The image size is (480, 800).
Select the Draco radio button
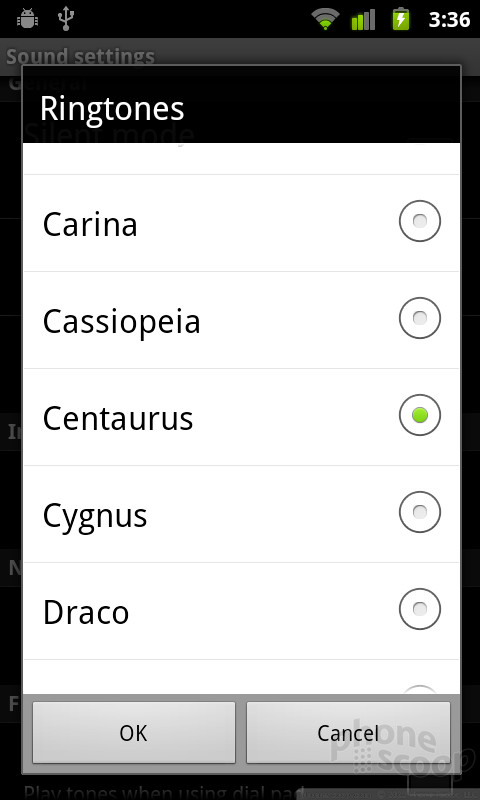419,609
